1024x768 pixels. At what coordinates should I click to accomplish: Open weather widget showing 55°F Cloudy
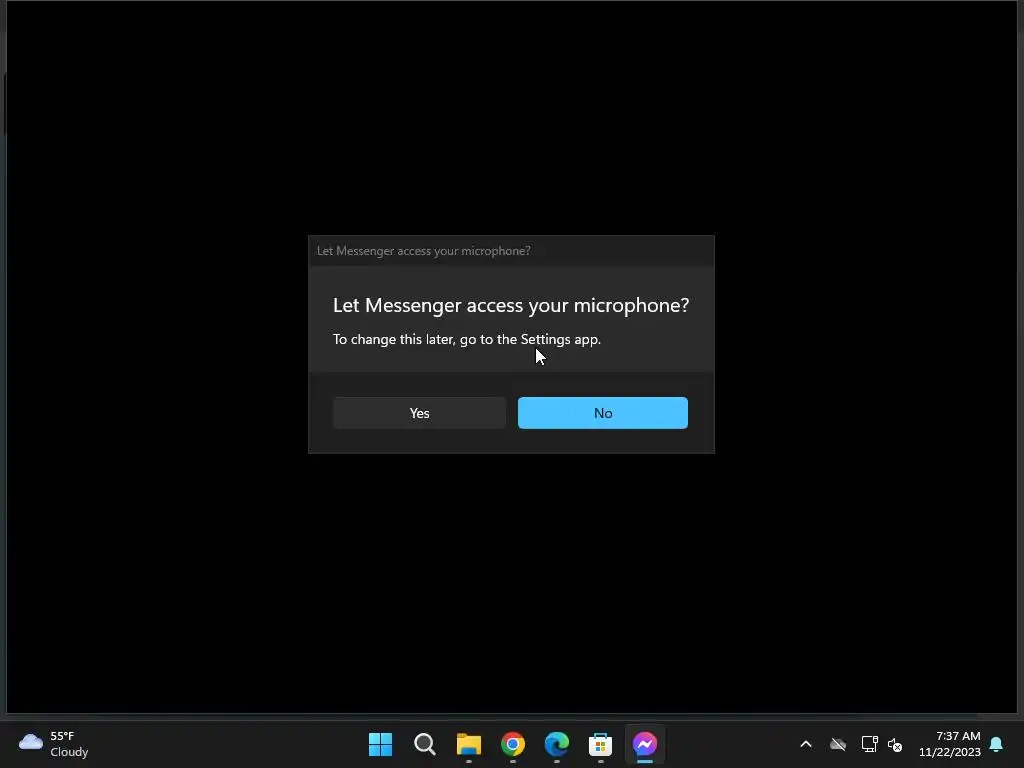click(x=54, y=744)
